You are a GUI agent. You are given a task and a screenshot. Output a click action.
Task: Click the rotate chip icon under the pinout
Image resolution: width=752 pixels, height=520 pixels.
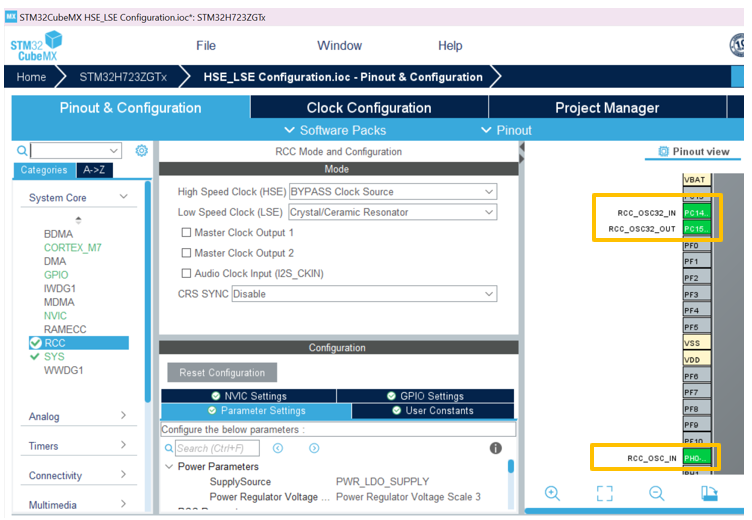709,493
